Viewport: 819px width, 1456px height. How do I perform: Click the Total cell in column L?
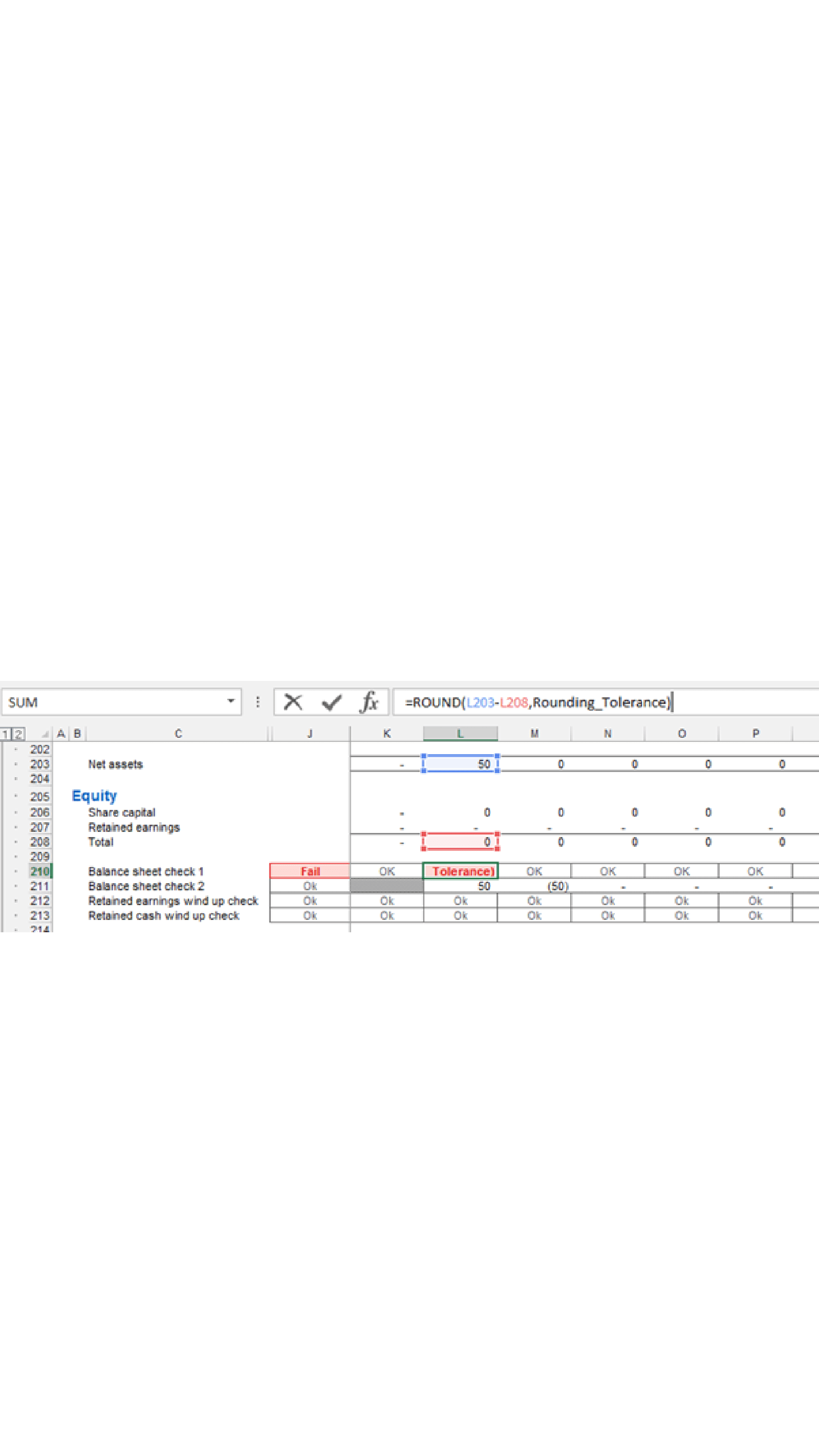tap(460, 842)
